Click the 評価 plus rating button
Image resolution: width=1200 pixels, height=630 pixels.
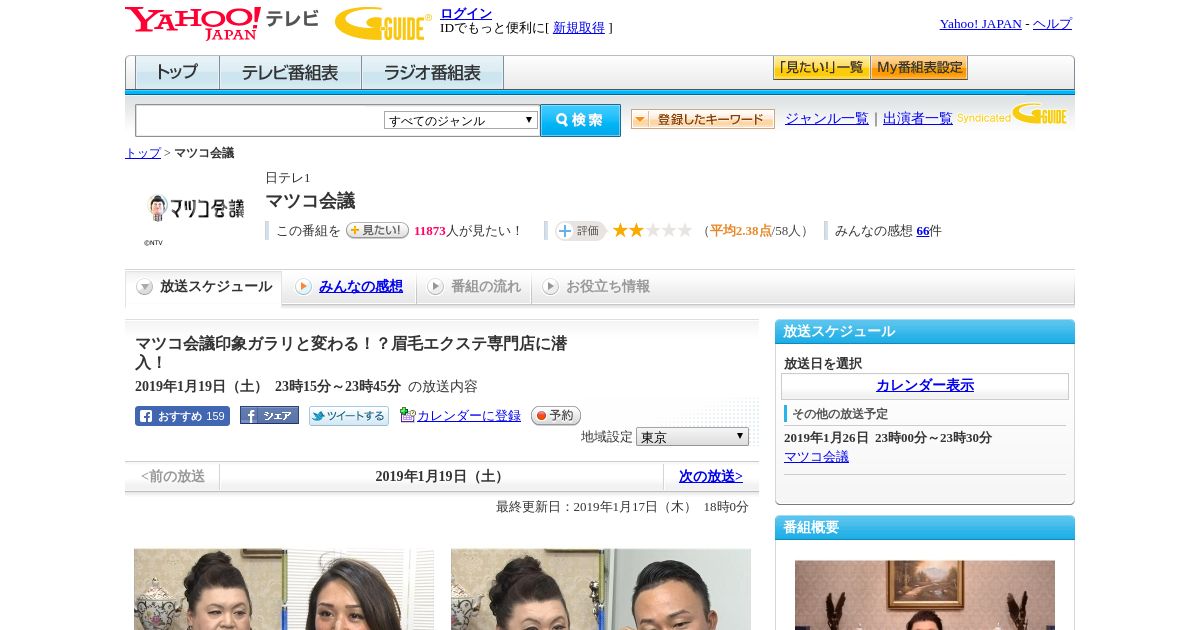(581, 231)
